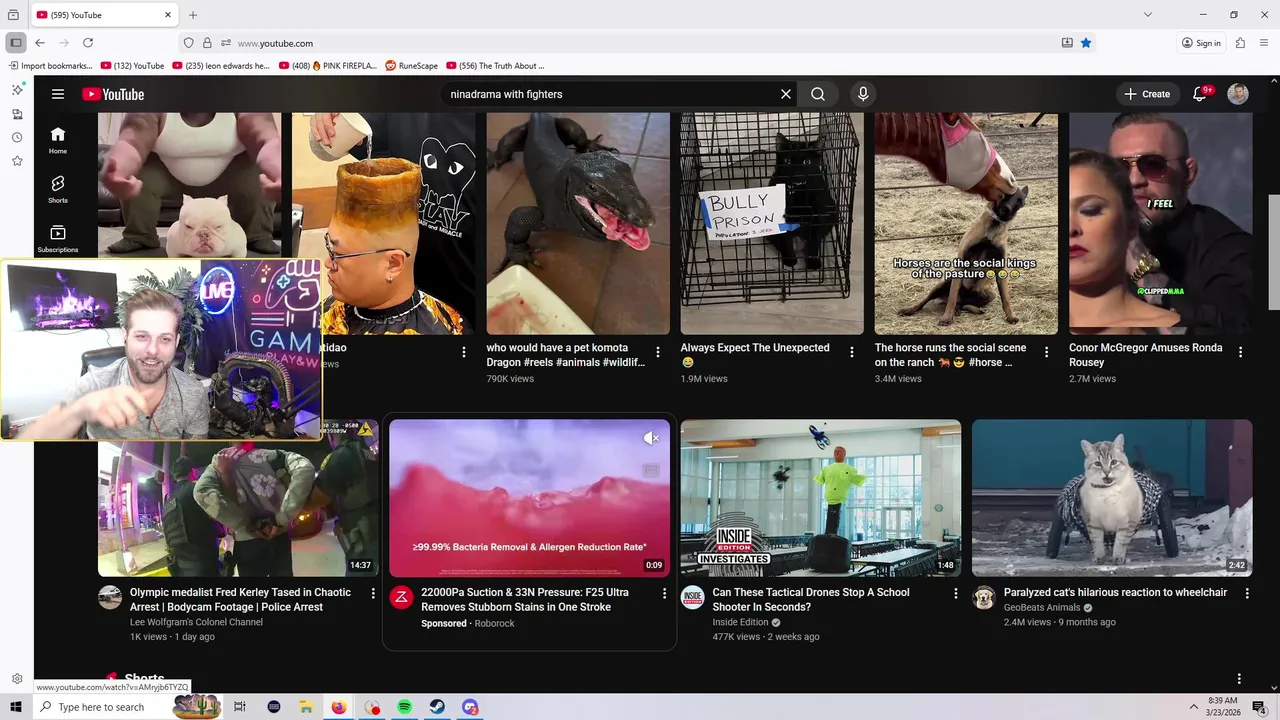Open browser sidebar history clock icon
1280x720 pixels.
[x=17, y=137]
